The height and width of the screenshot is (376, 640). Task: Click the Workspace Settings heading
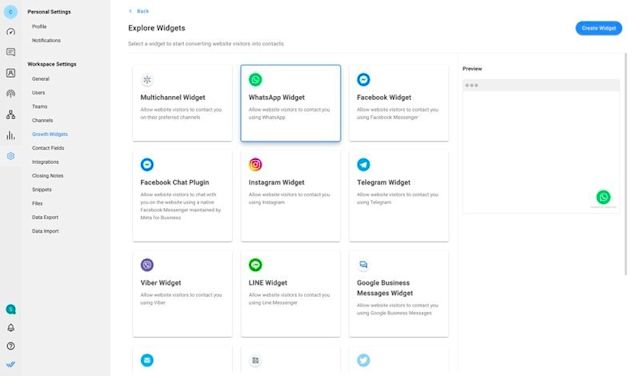(52, 64)
